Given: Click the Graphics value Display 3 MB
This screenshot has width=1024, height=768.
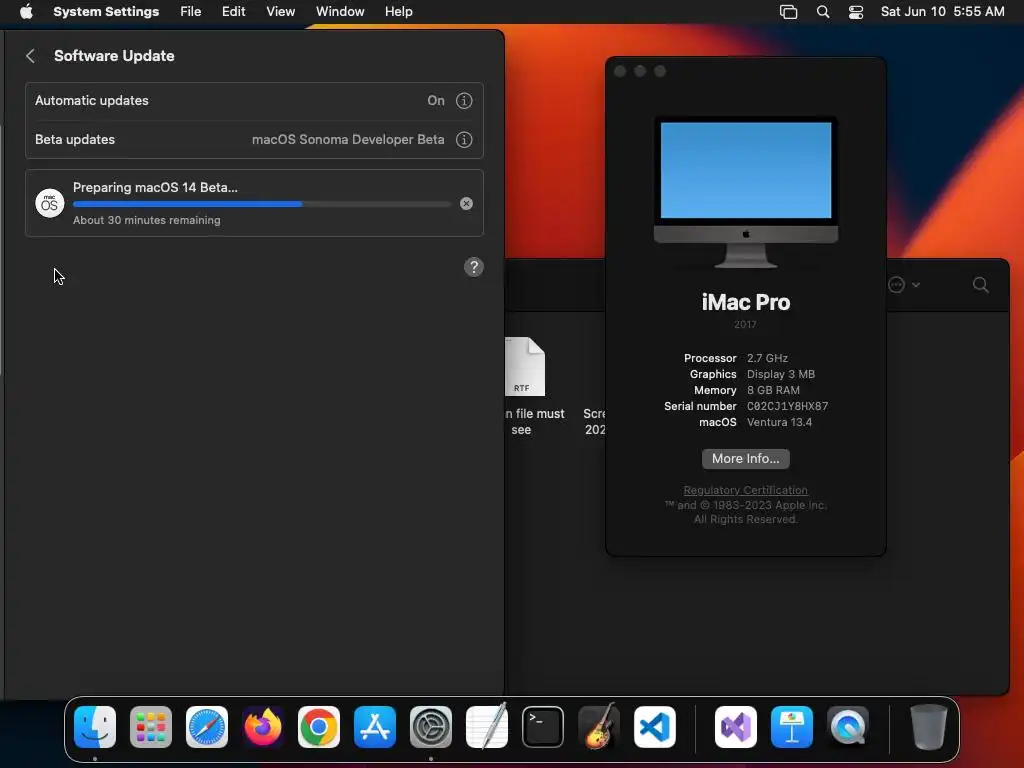Looking at the screenshot, I should pyautogui.click(x=780, y=374).
